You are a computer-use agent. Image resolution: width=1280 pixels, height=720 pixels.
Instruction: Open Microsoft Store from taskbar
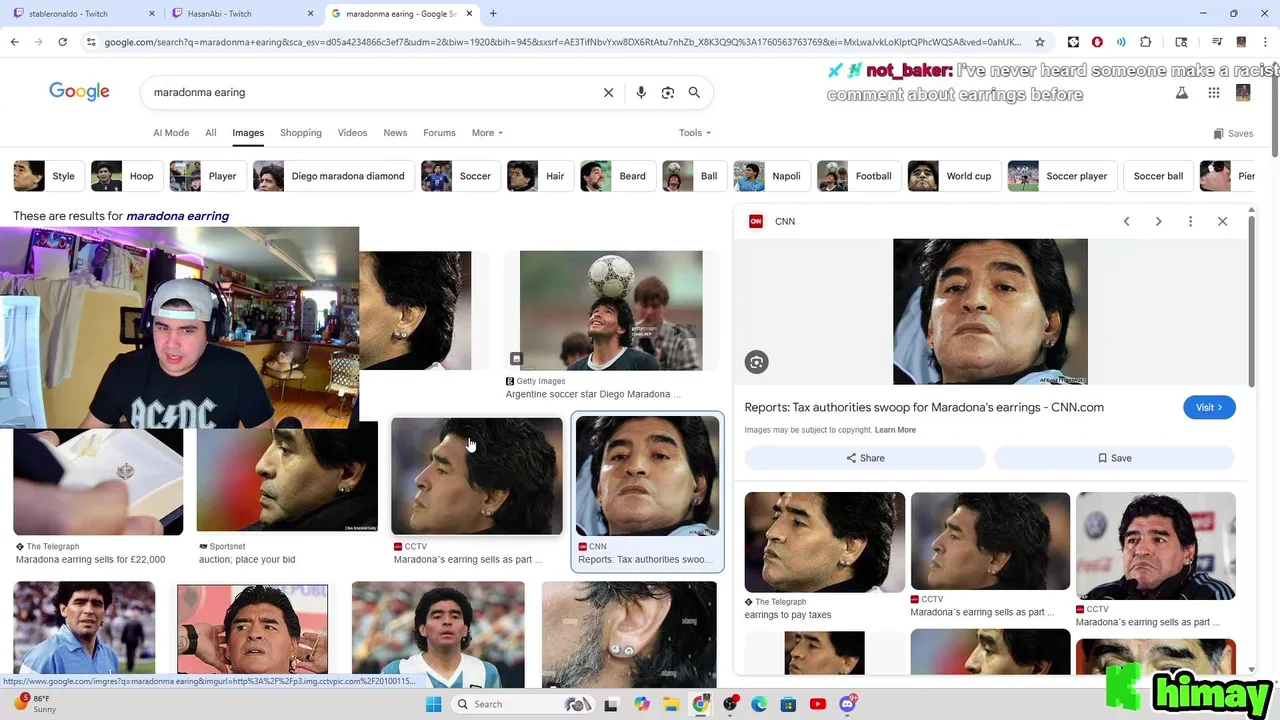788,704
